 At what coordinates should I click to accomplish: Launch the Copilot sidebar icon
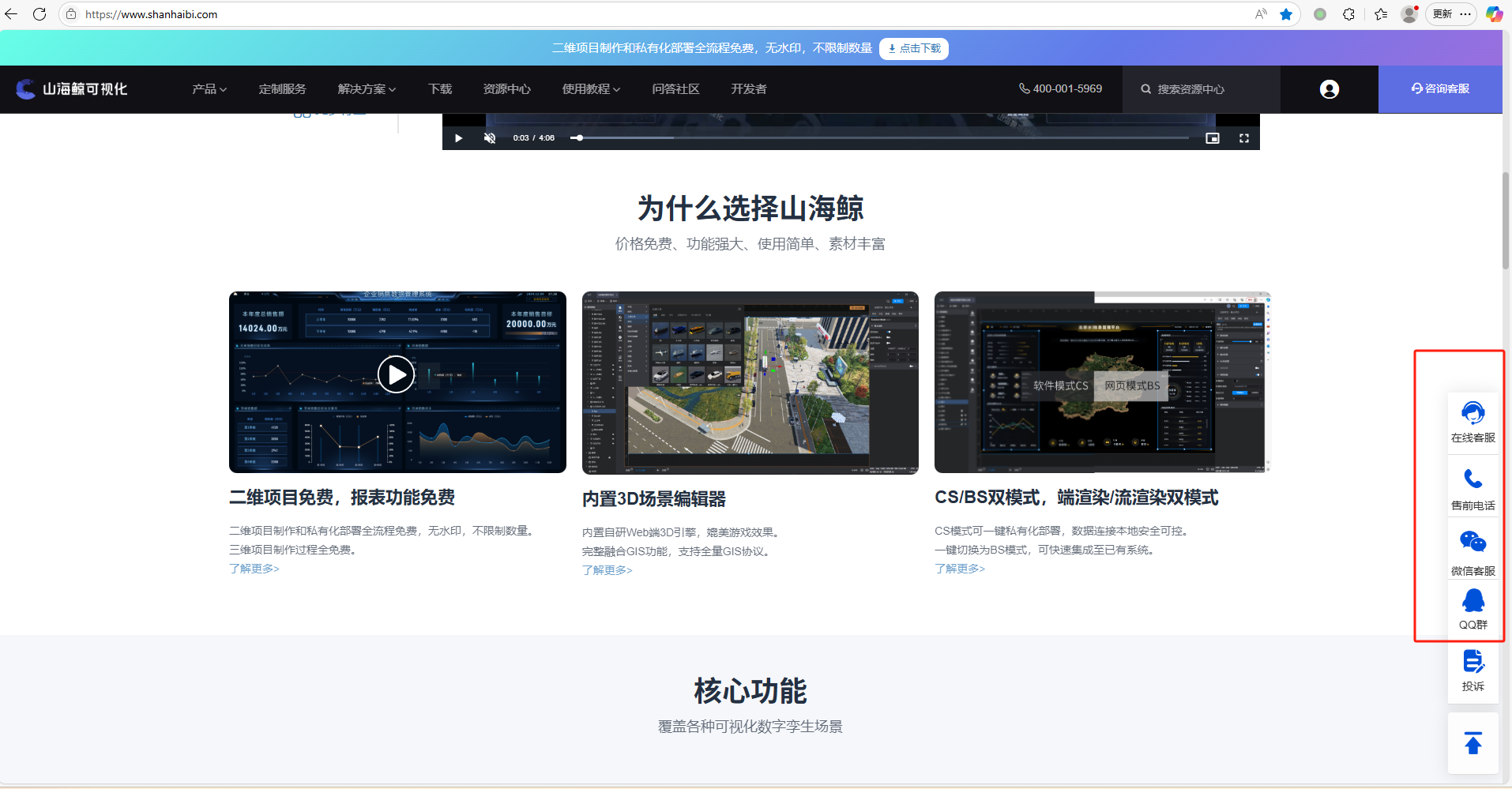coord(1494,14)
